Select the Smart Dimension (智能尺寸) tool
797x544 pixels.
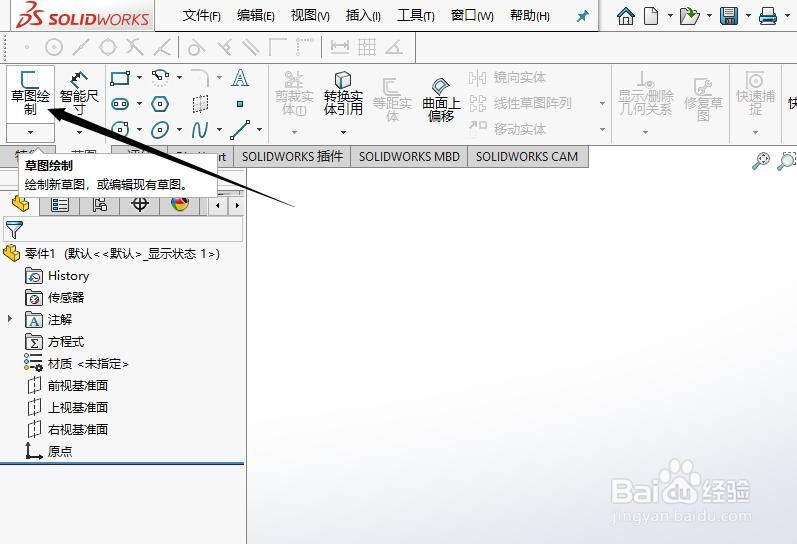(79, 94)
